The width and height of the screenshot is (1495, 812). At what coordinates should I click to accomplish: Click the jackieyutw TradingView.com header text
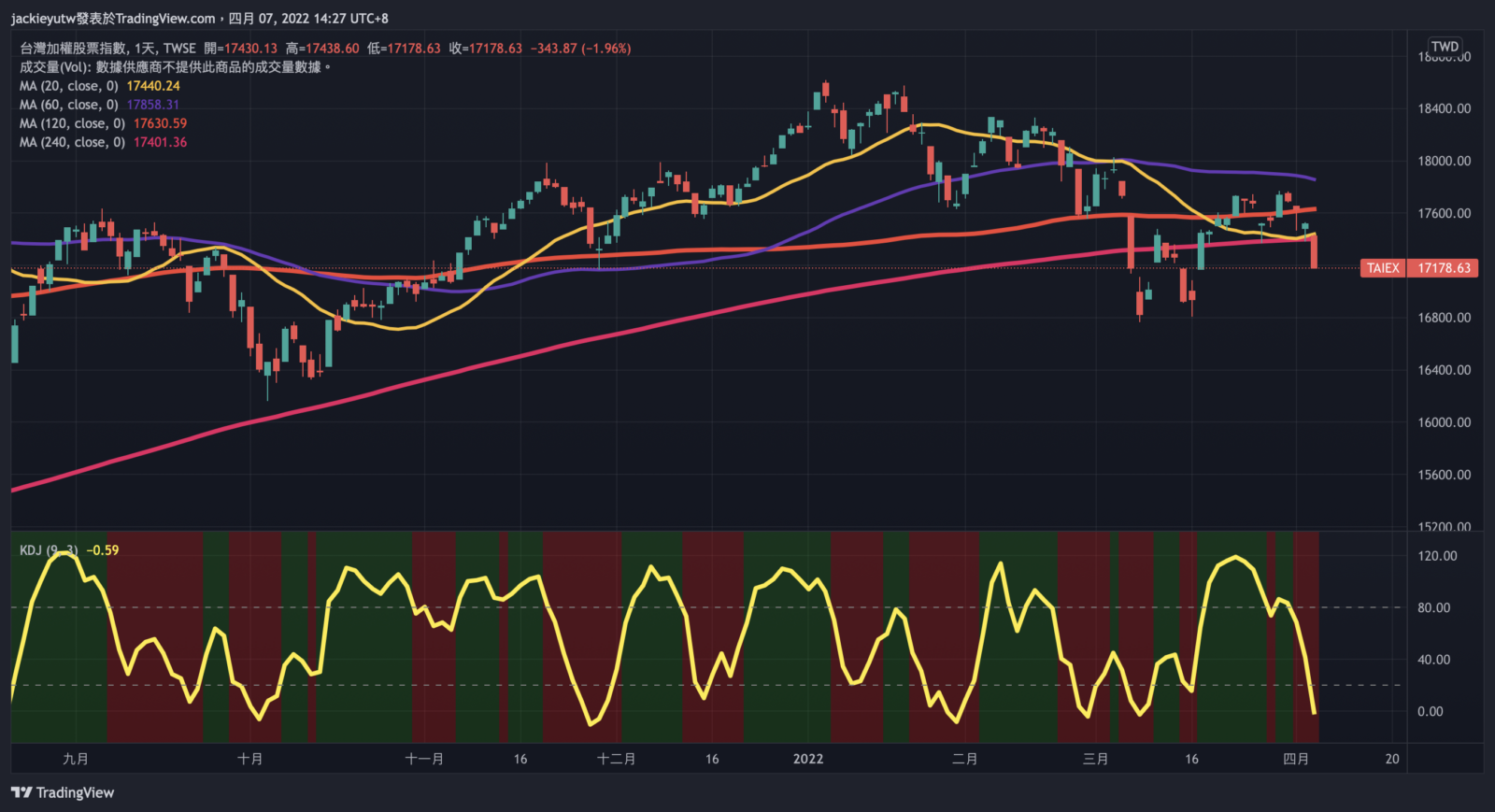[199, 19]
